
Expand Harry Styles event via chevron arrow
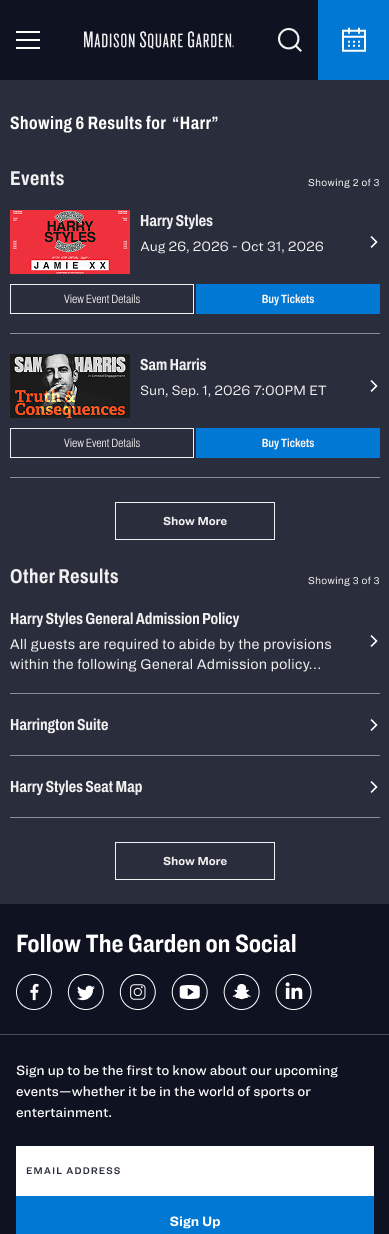point(373,242)
